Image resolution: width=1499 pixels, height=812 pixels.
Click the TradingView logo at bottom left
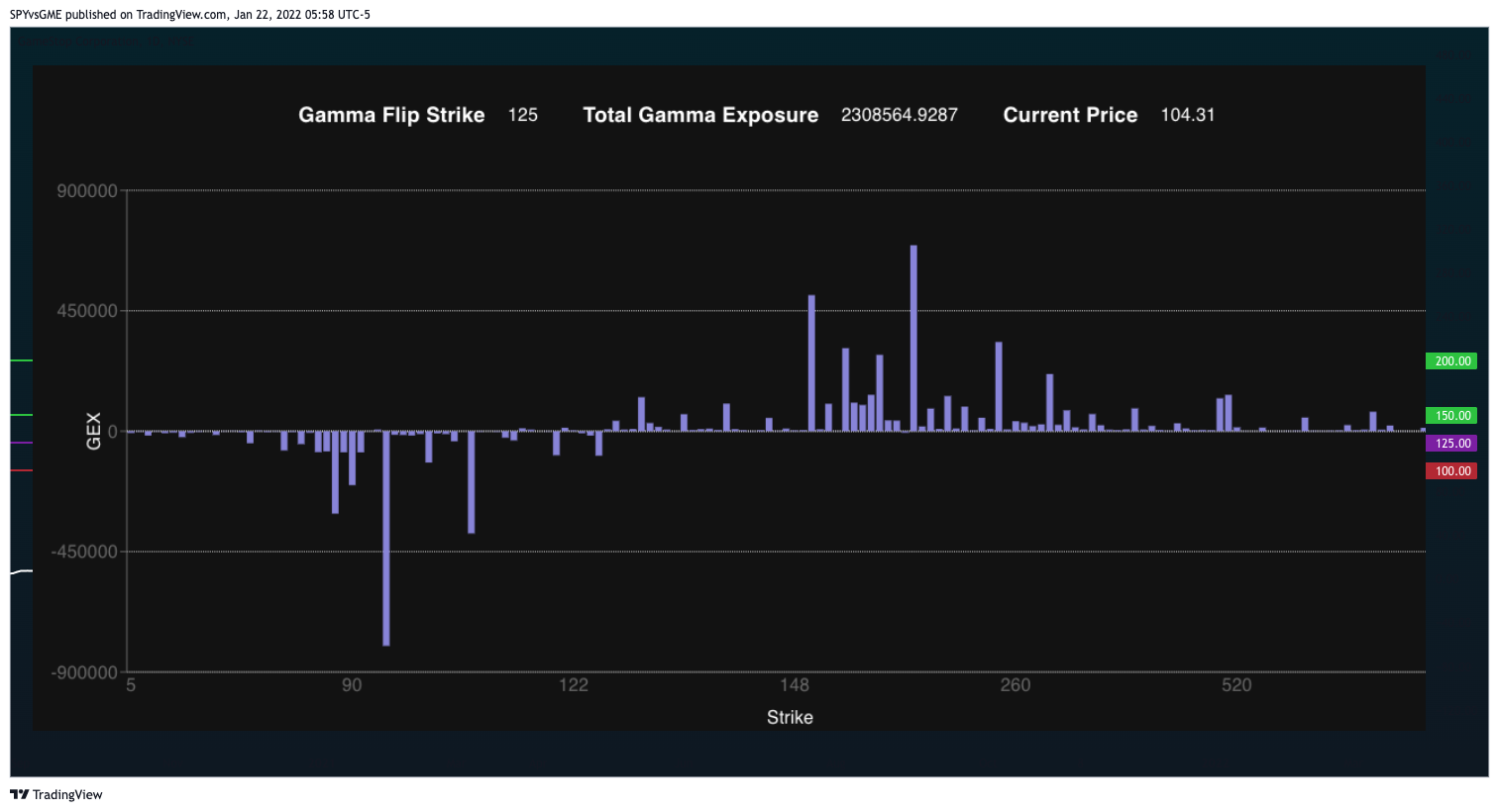56,794
